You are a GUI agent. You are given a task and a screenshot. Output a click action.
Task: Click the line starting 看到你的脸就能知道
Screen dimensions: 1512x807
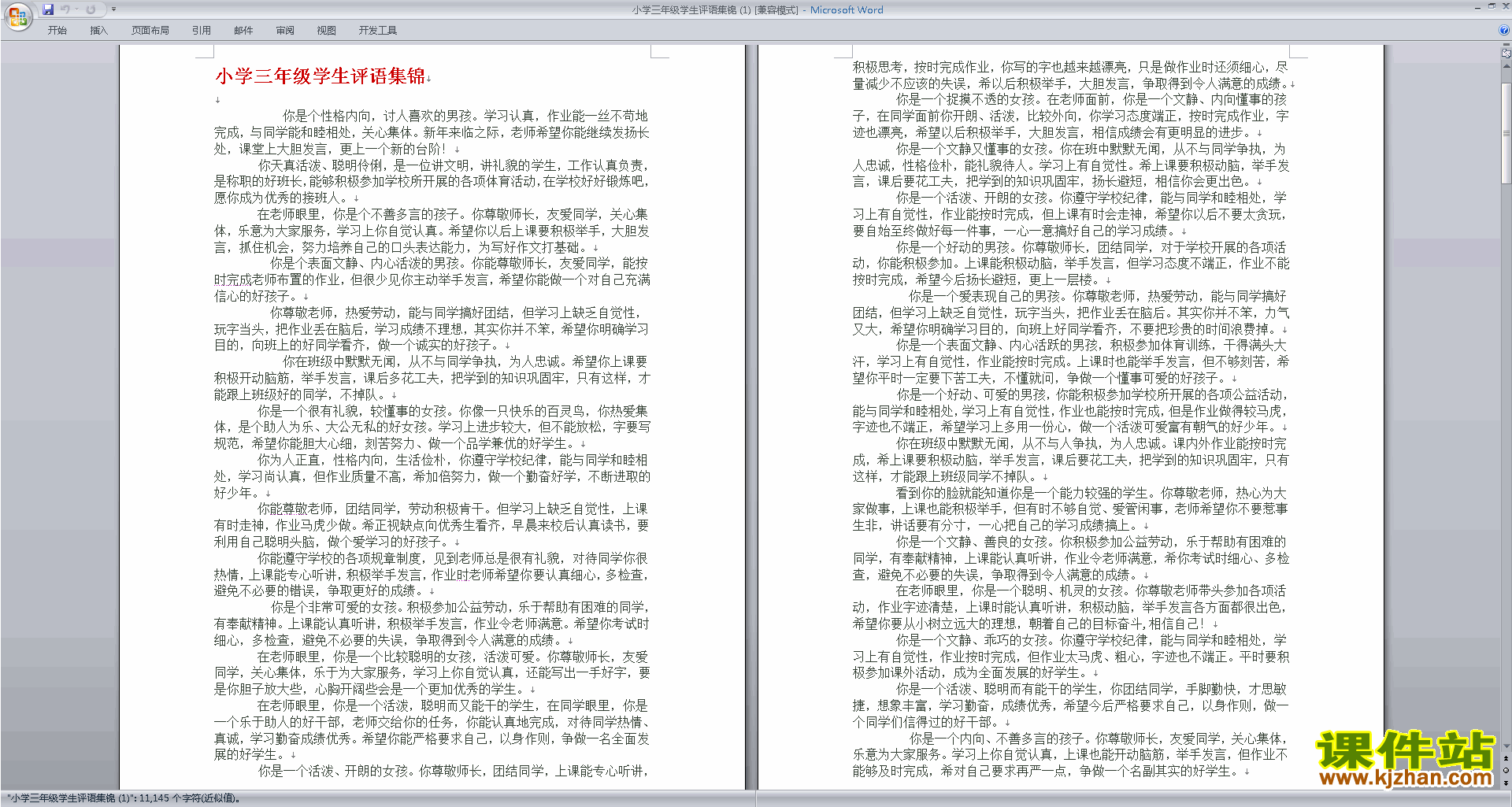coord(1091,493)
